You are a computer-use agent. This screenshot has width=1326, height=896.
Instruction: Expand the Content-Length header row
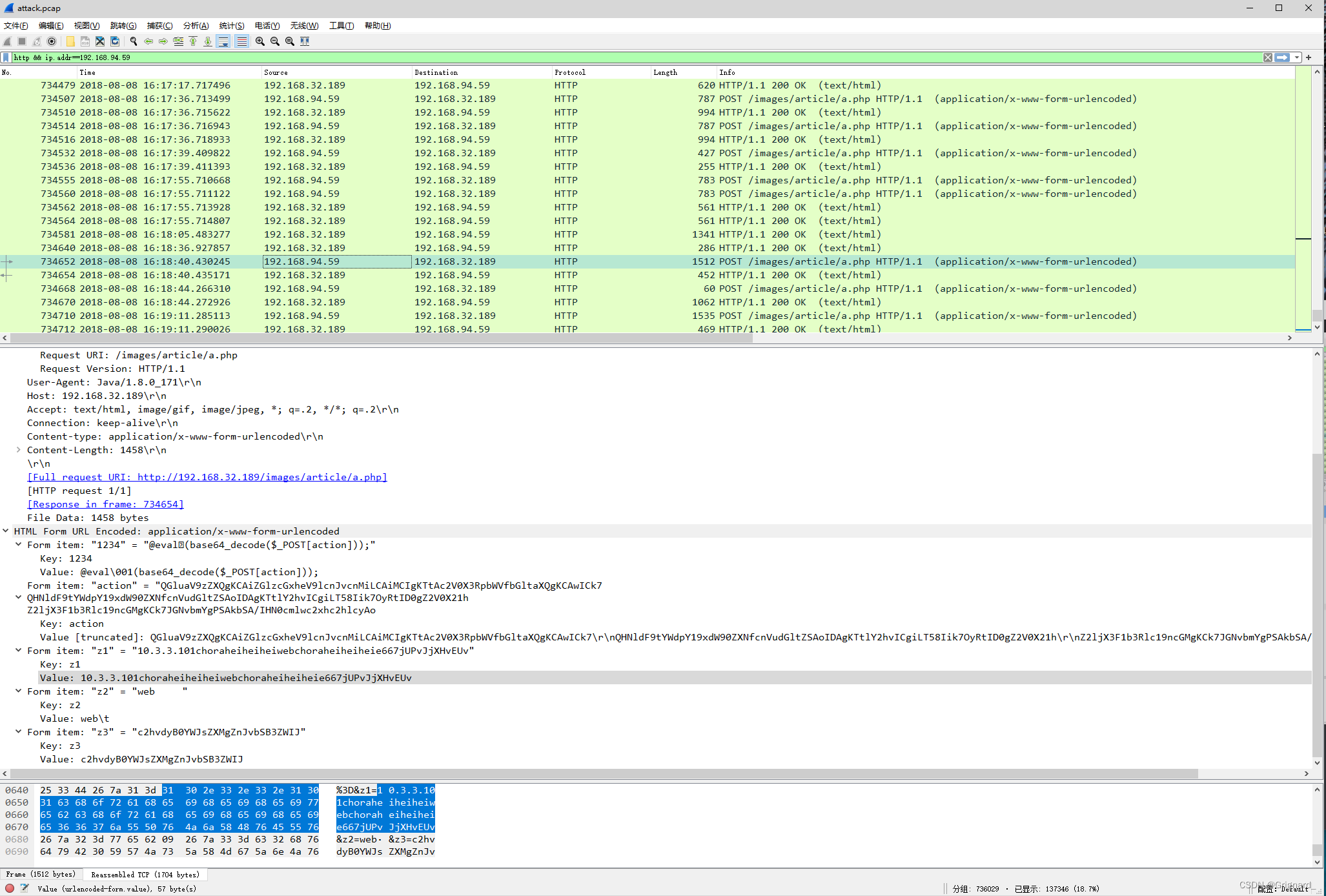click(x=18, y=450)
